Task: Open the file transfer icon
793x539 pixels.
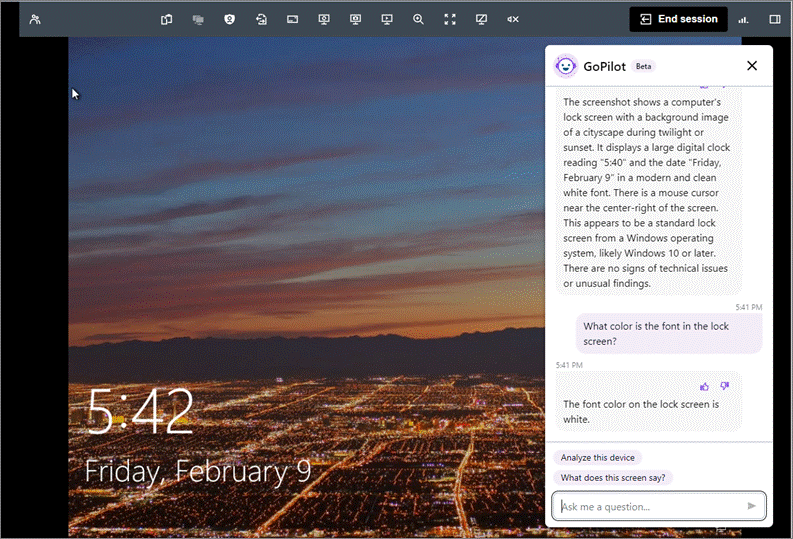Action: point(261,19)
